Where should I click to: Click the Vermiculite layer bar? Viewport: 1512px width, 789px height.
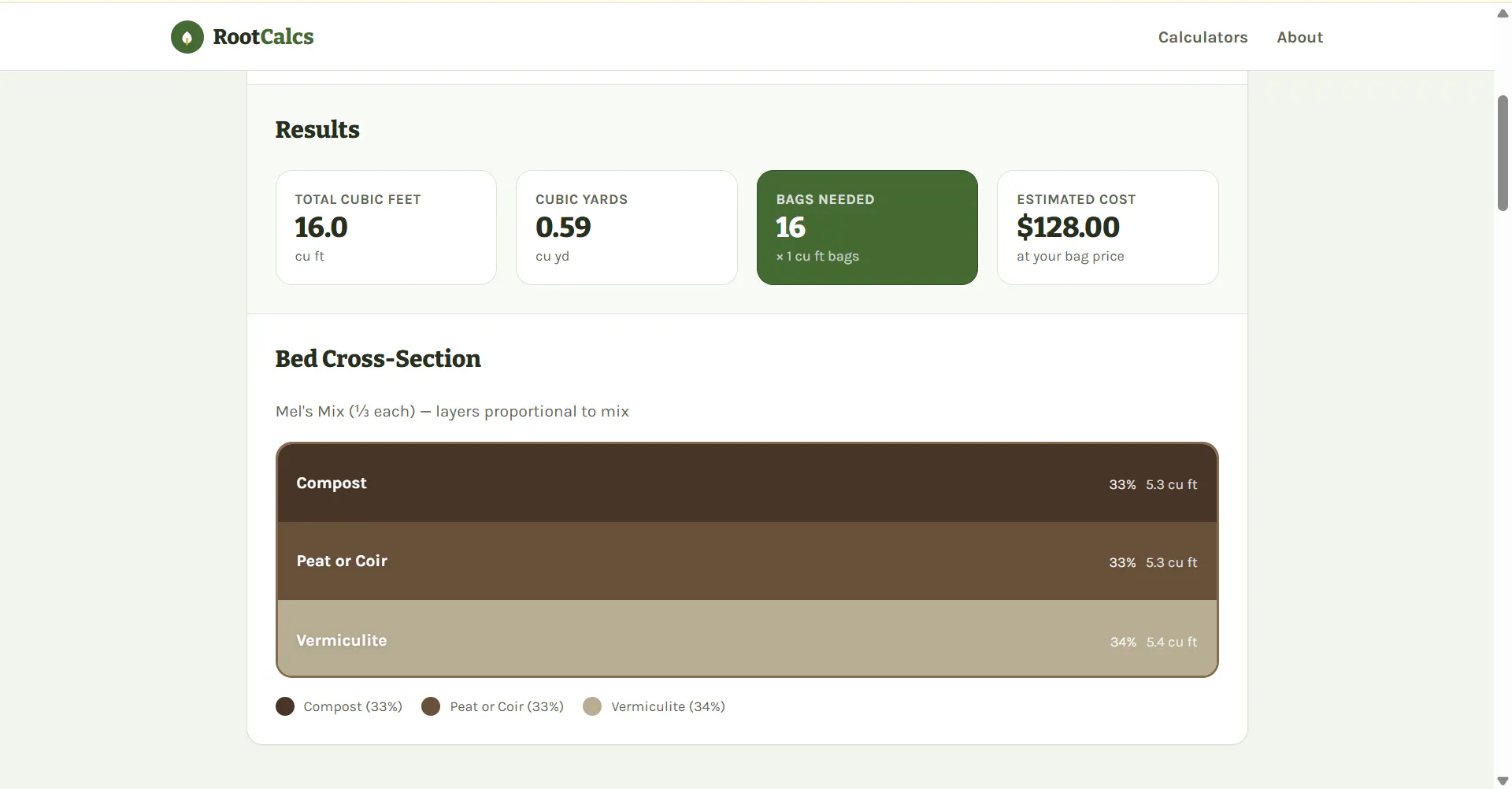(x=747, y=638)
